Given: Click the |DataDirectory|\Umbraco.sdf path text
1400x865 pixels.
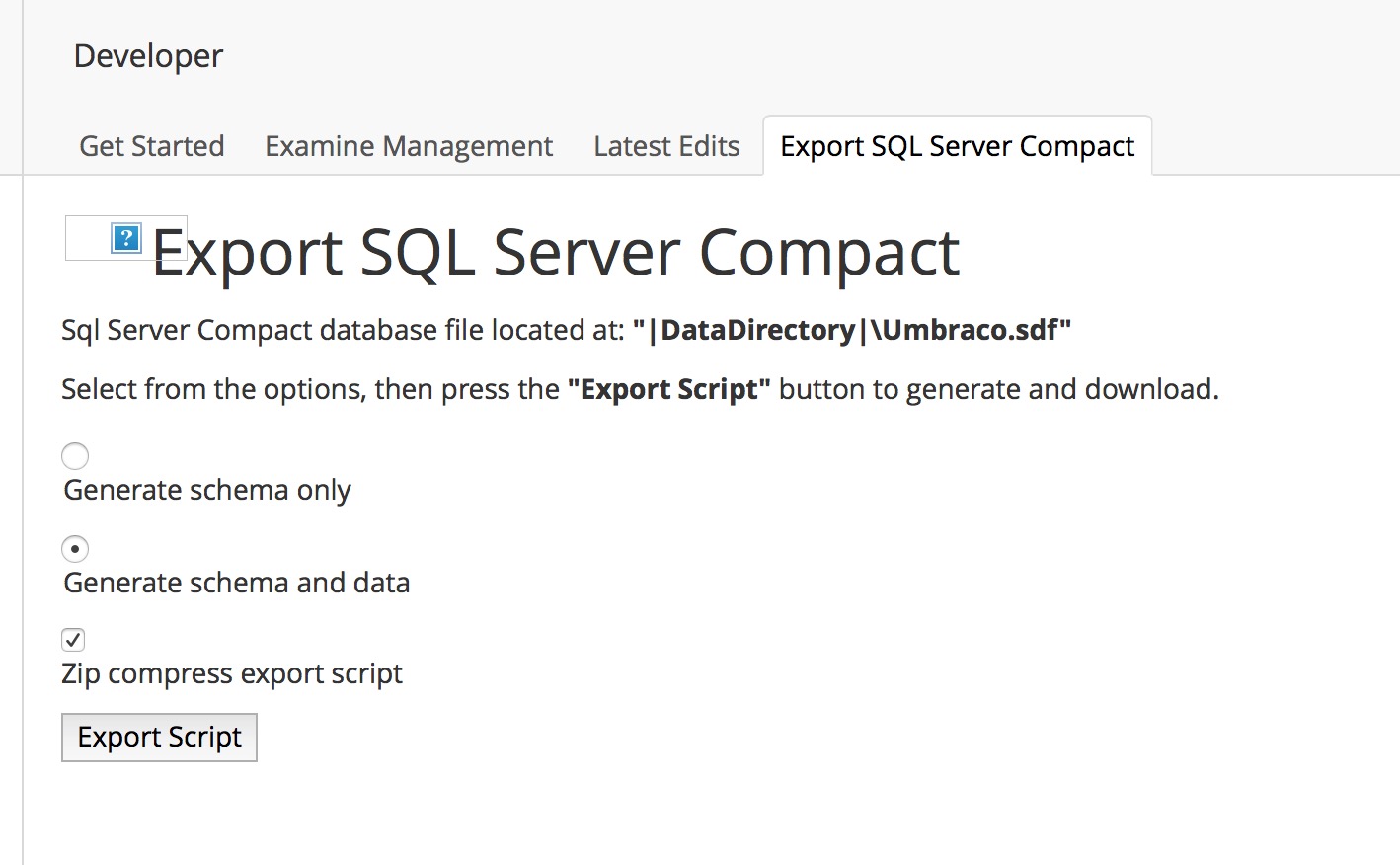Looking at the screenshot, I should tap(852, 330).
